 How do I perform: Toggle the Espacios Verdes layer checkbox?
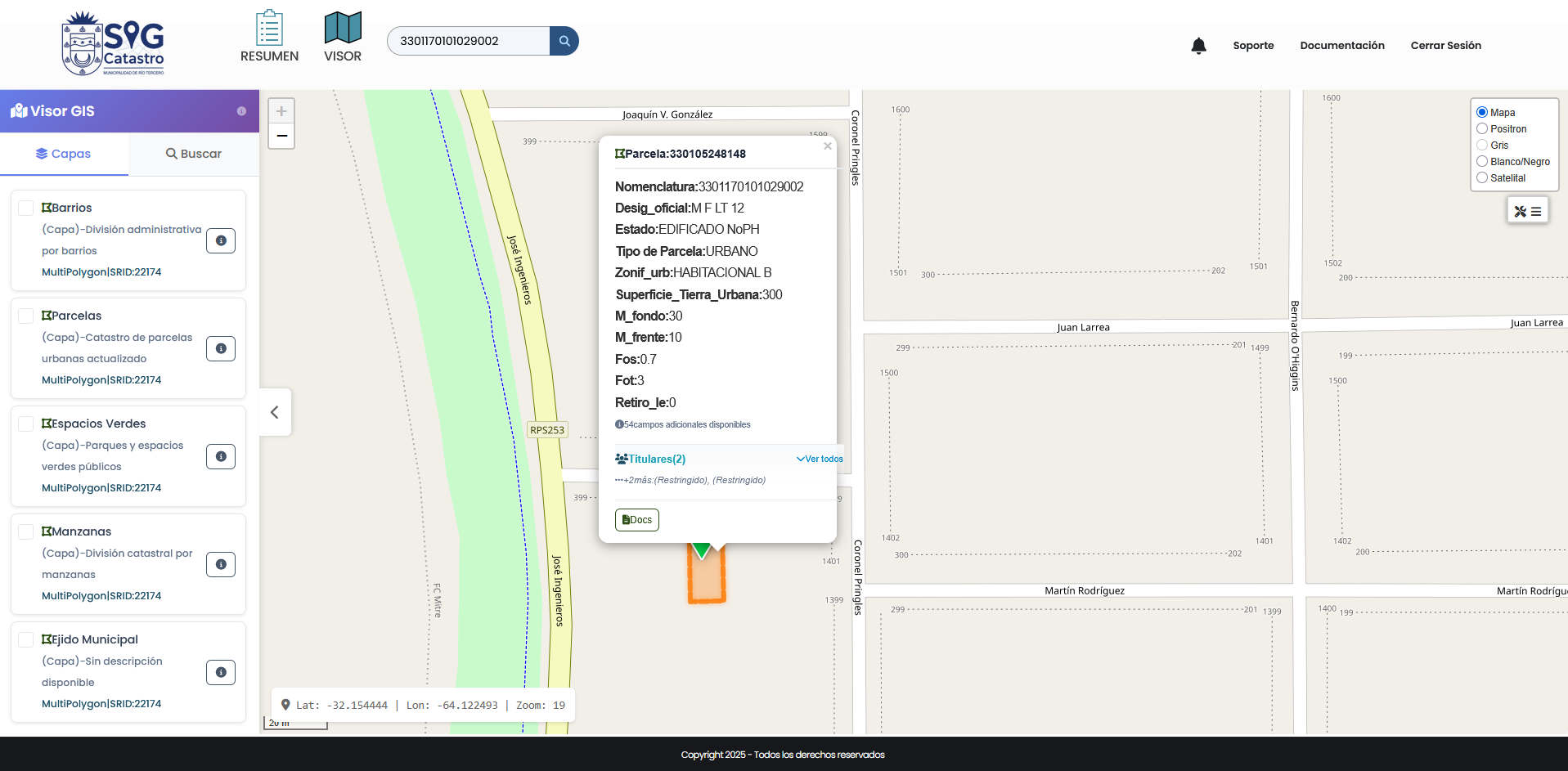click(x=26, y=424)
